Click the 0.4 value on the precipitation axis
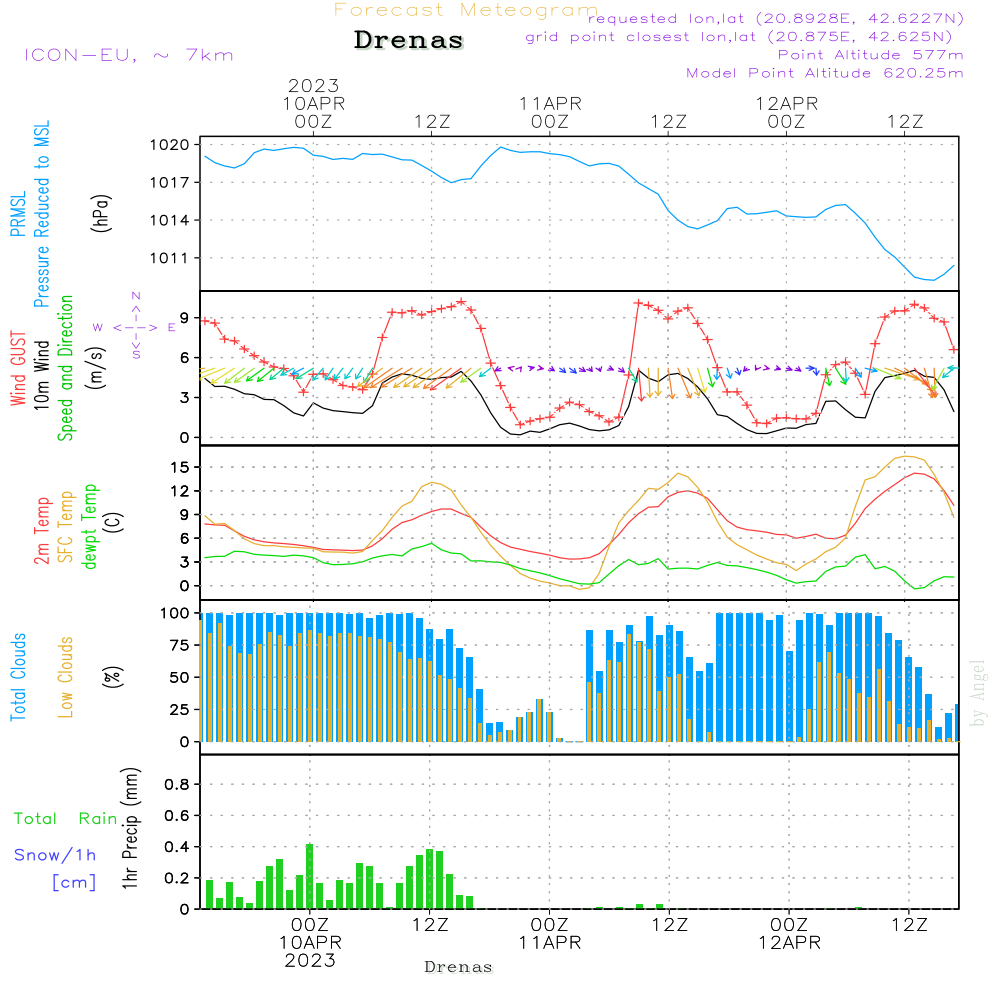This screenshot has width=1000, height=1000. [177, 847]
